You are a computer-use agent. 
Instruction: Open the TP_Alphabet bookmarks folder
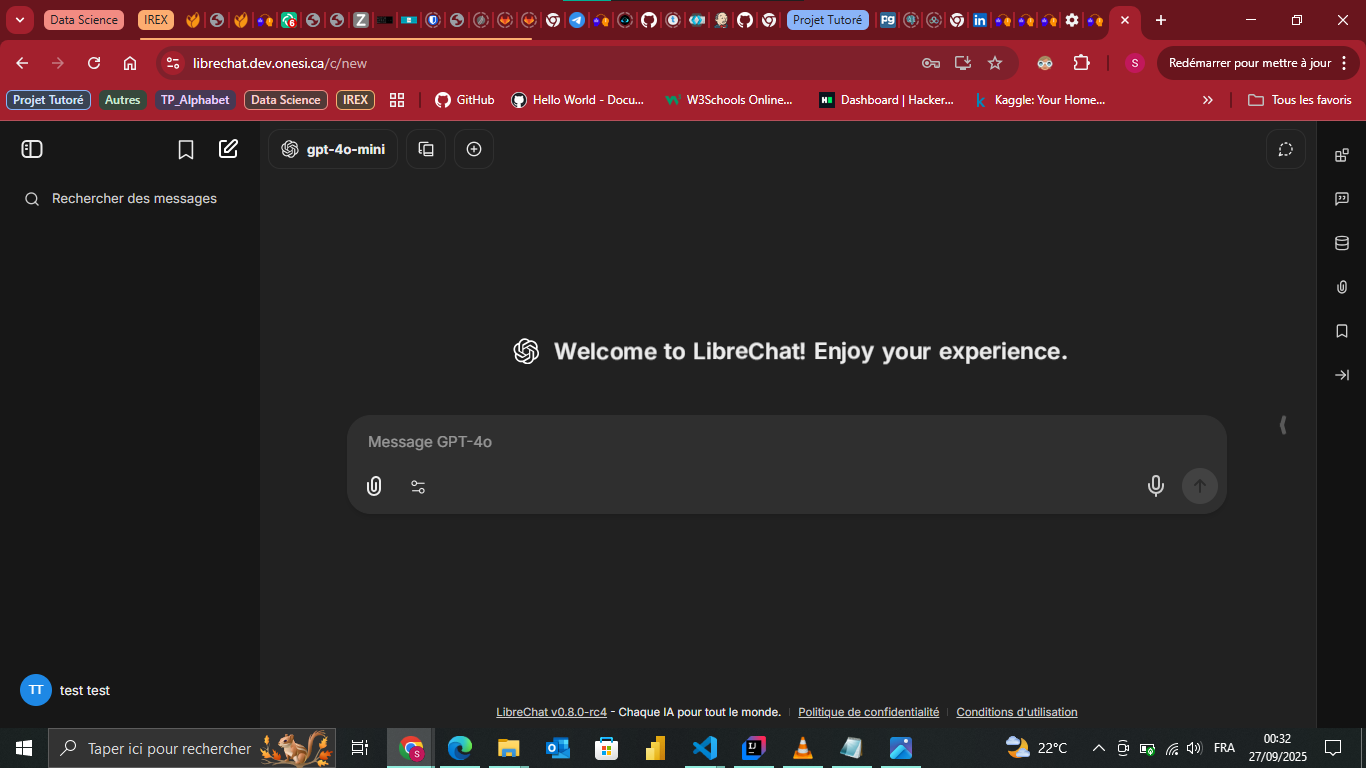click(195, 100)
